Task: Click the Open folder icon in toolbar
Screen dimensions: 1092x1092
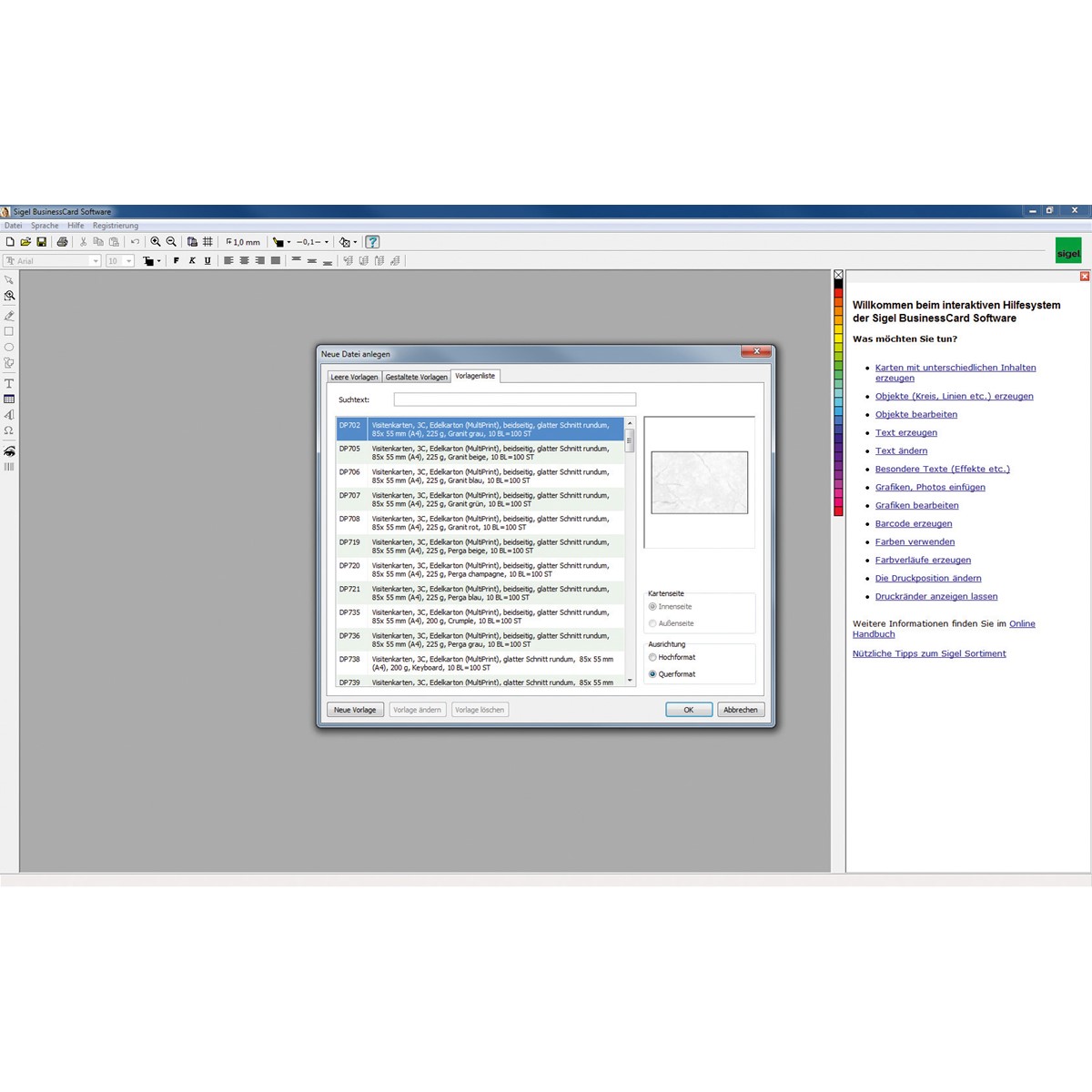Action: (x=25, y=242)
